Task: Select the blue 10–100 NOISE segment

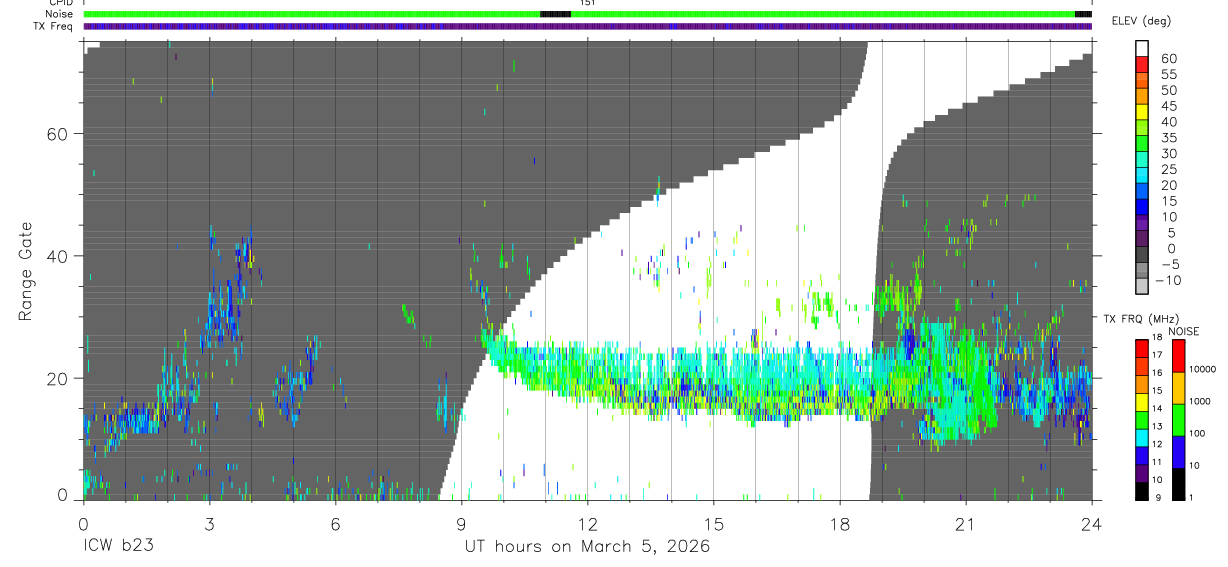Action: 1180,451
